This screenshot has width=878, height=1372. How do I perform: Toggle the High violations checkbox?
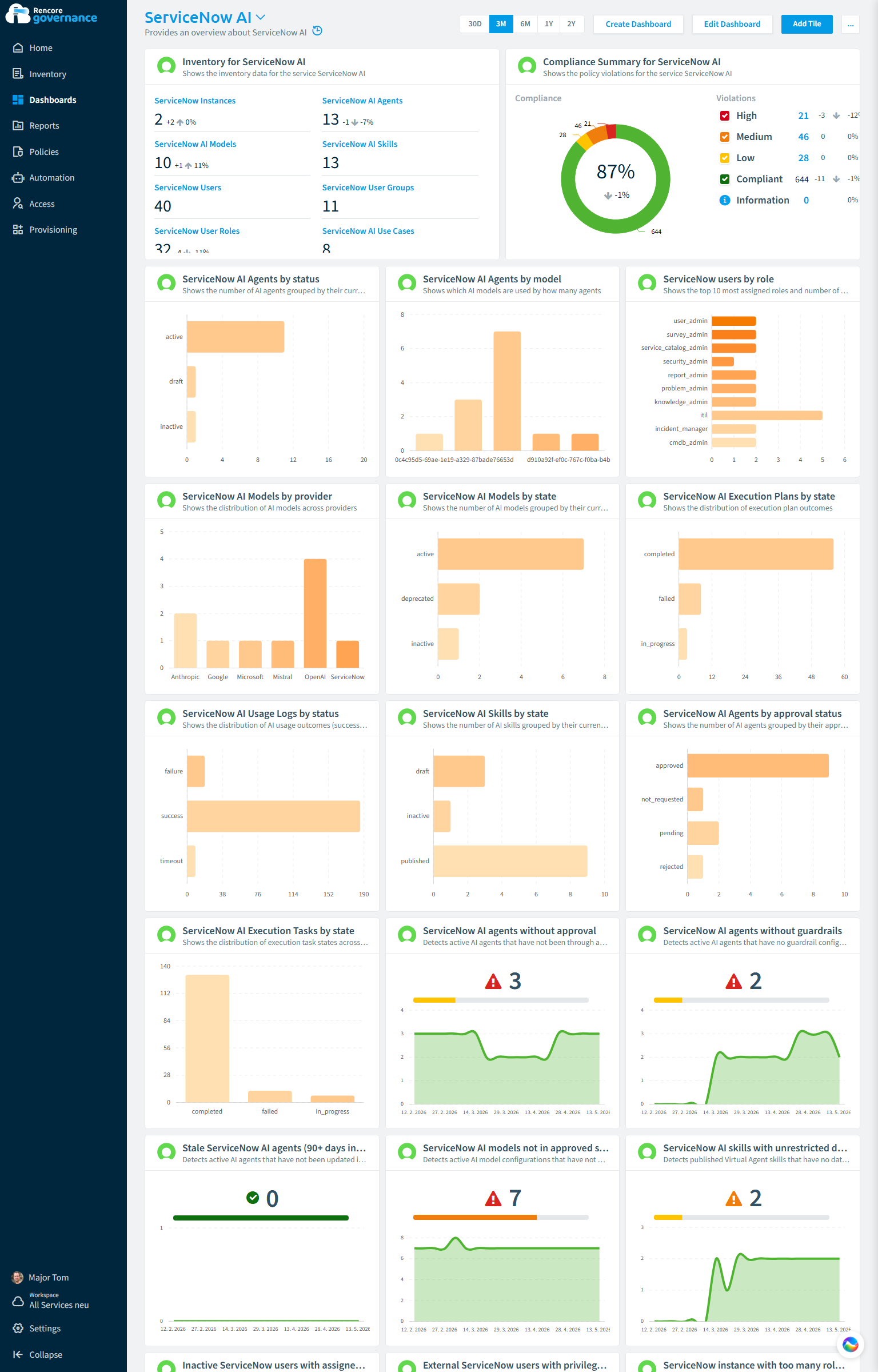[725, 115]
